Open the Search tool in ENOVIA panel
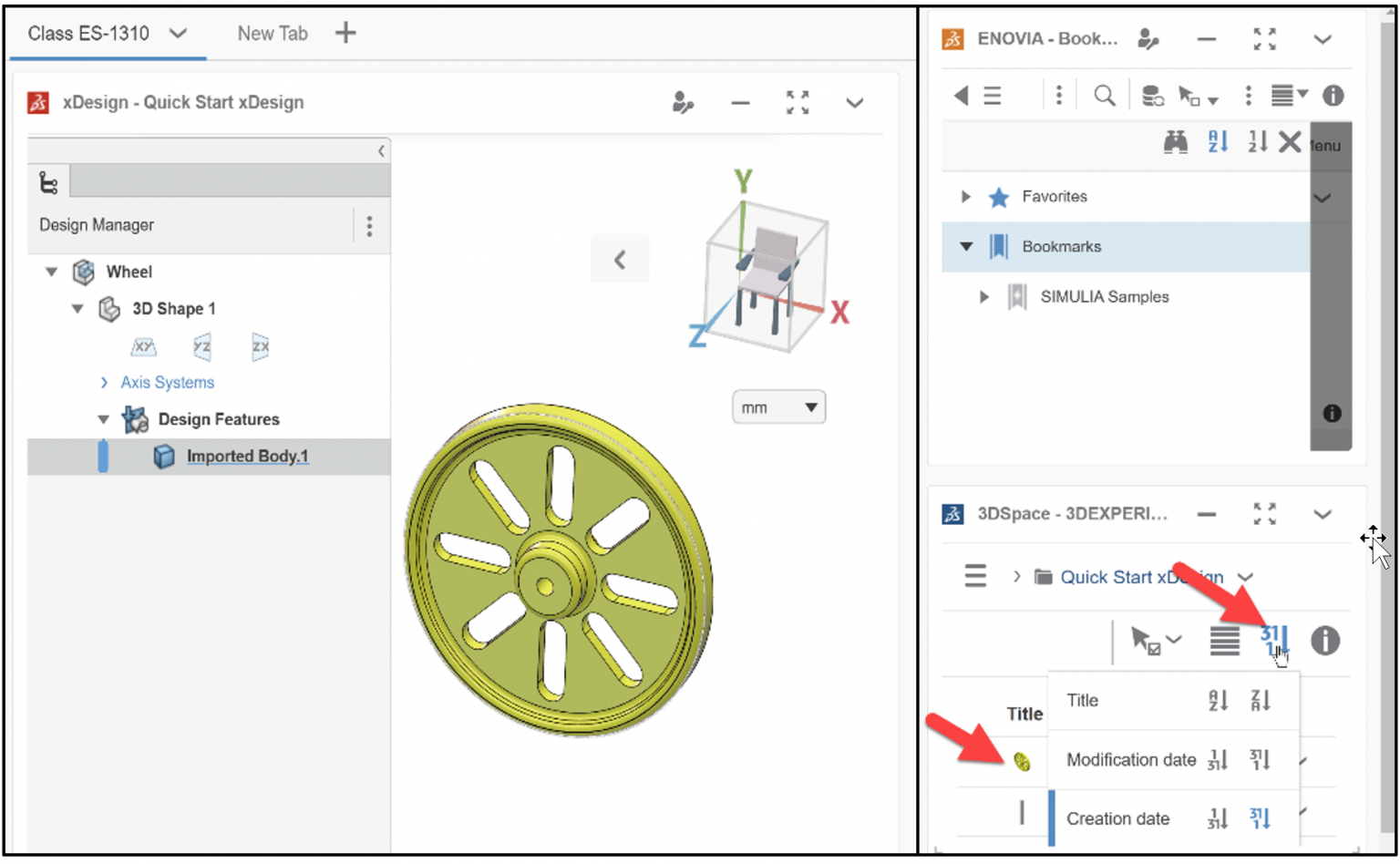This screenshot has height=864, width=1400. click(1104, 95)
